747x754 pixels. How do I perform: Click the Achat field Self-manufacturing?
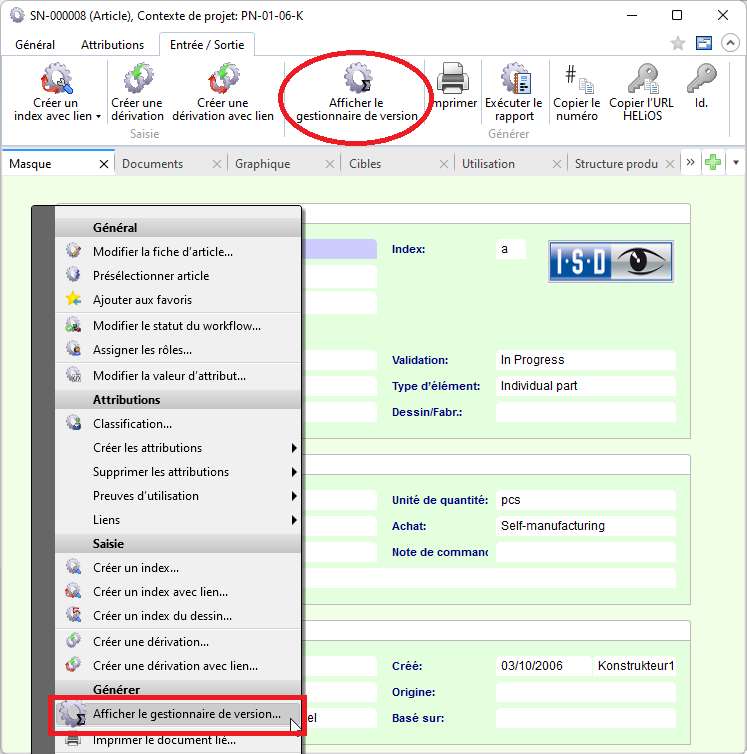585,526
